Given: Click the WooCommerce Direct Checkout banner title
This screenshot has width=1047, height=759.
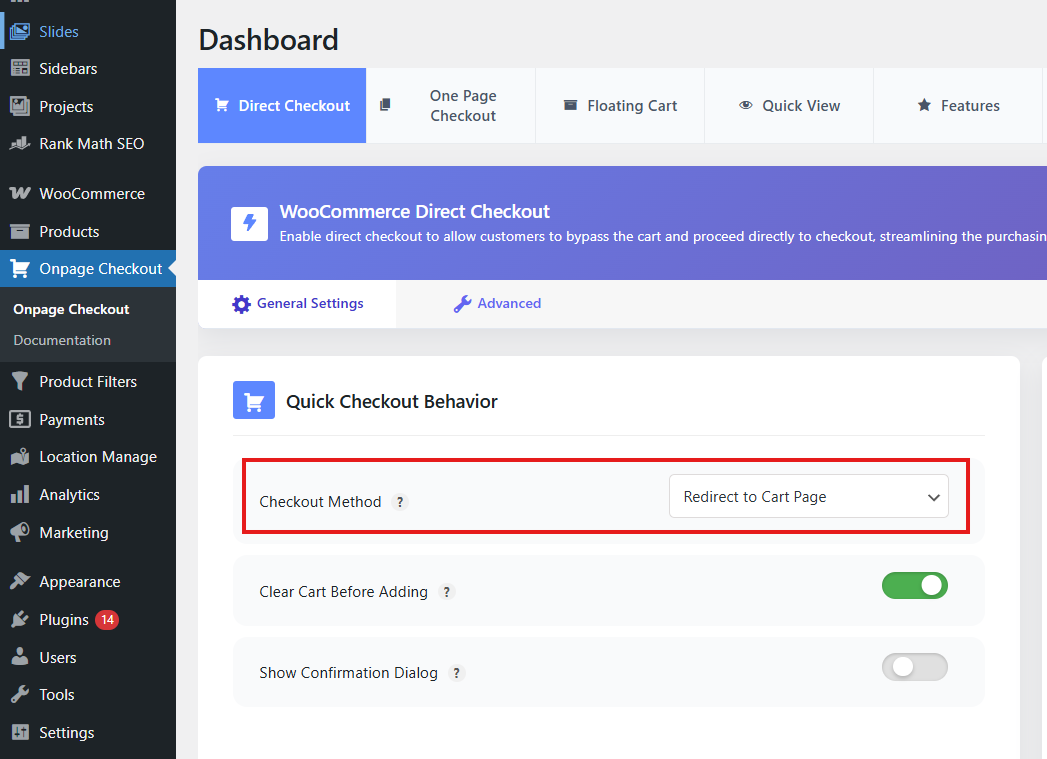Looking at the screenshot, I should (x=414, y=212).
